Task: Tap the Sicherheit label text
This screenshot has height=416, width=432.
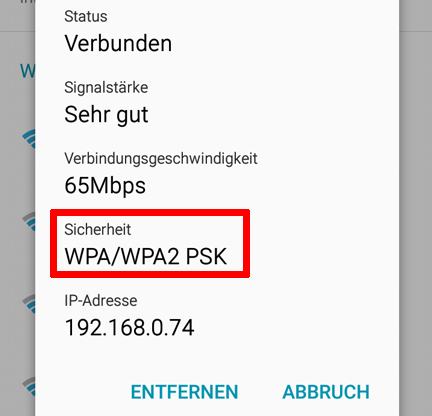Action: (x=97, y=229)
